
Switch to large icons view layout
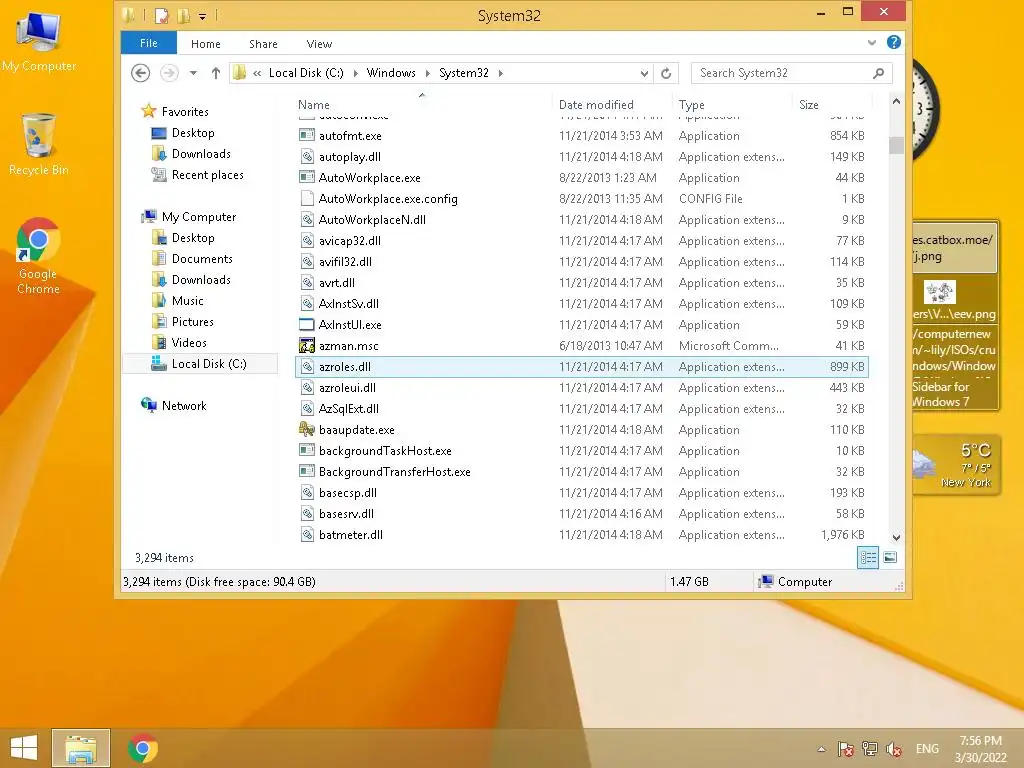point(889,558)
